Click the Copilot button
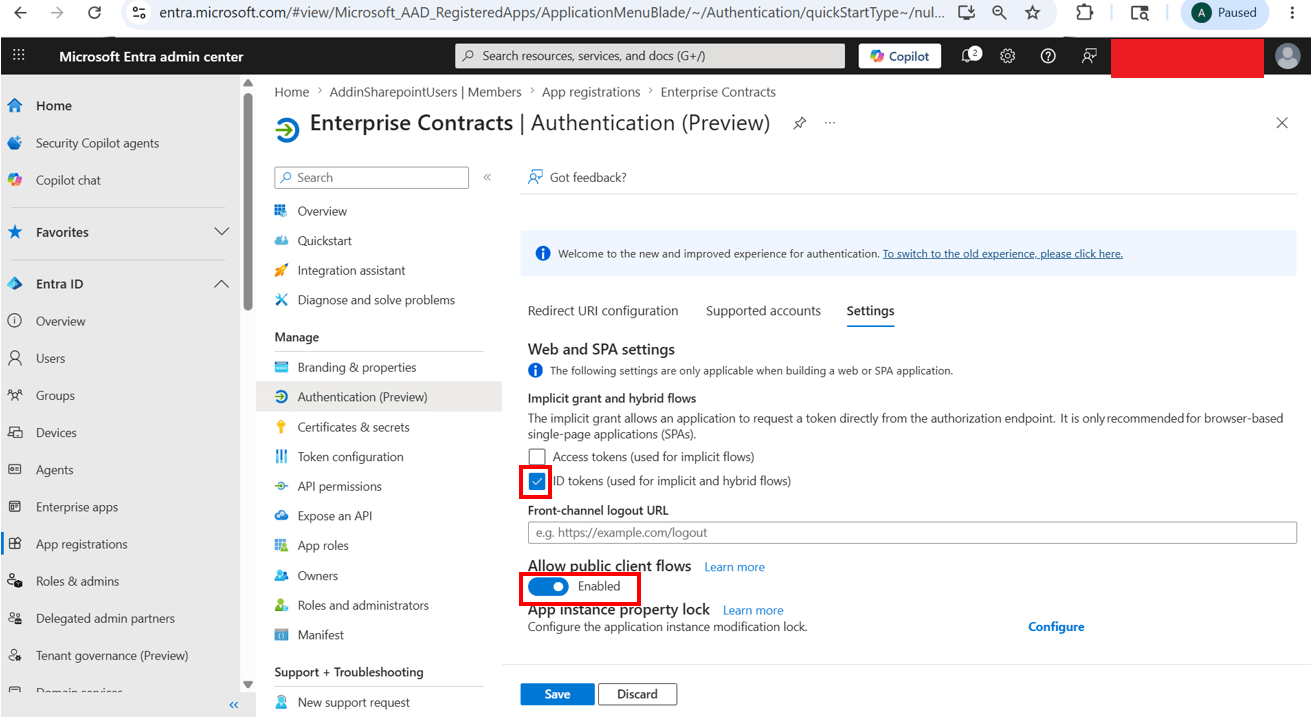Viewport: 1311px width, 721px height. (x=899, y=56)
